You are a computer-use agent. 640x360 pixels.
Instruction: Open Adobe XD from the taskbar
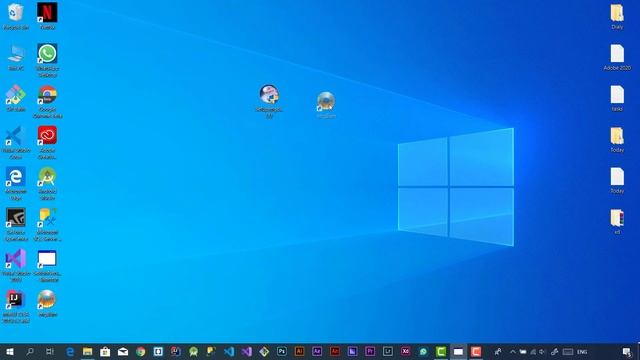point(405,351)
